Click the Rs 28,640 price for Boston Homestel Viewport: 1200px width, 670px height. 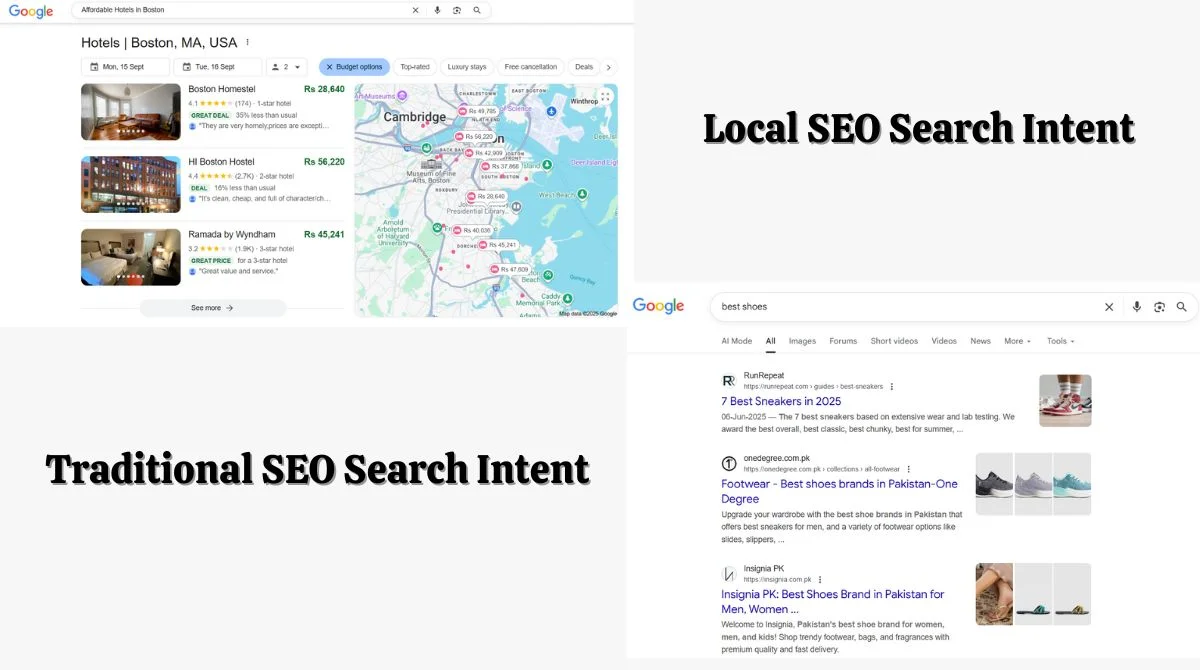[324, 89]
